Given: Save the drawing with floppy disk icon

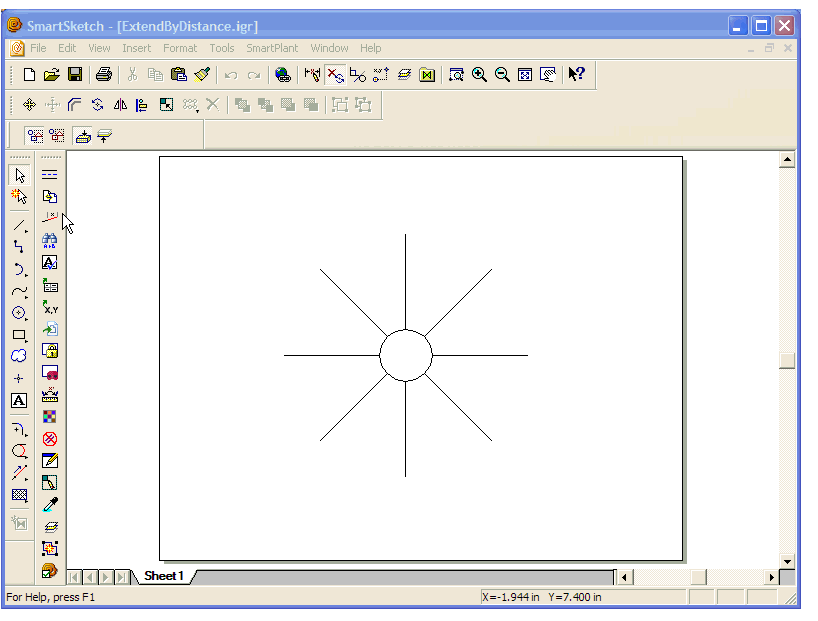Looking at the screenshot, I should click(75, 75).
